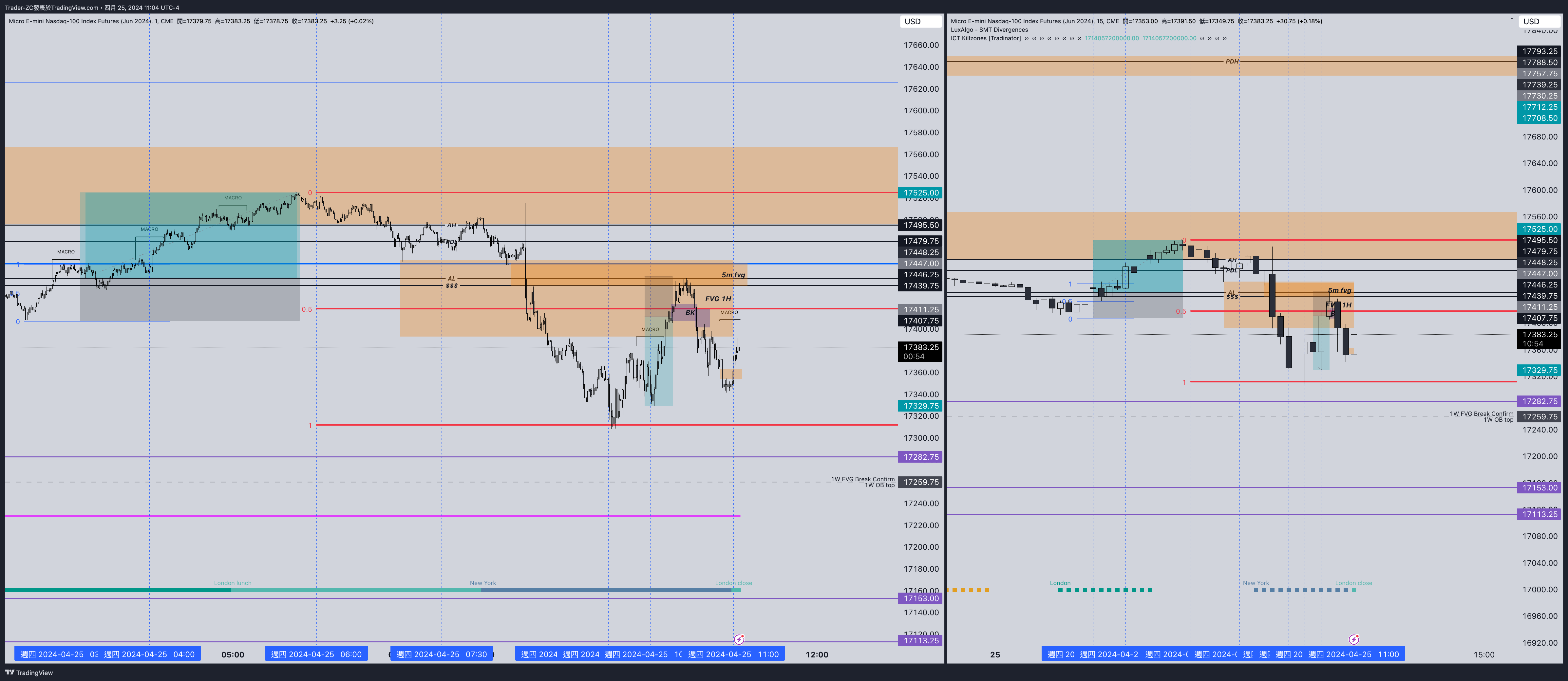
Task: Click the lightning event icon on right chart
Action: [1354, 639]
